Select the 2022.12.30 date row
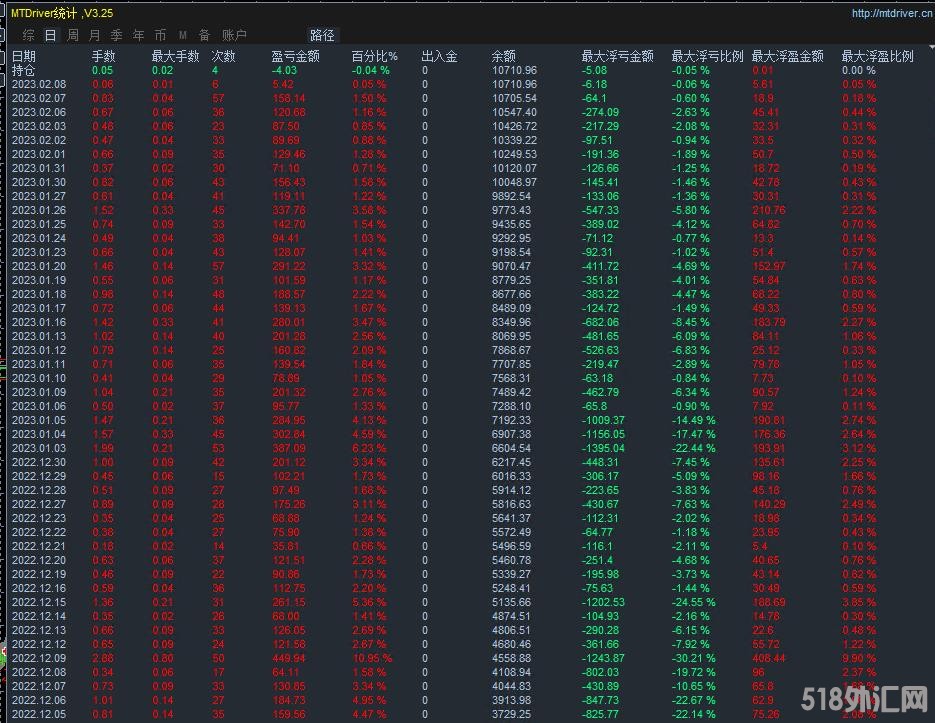 (39, 462)
